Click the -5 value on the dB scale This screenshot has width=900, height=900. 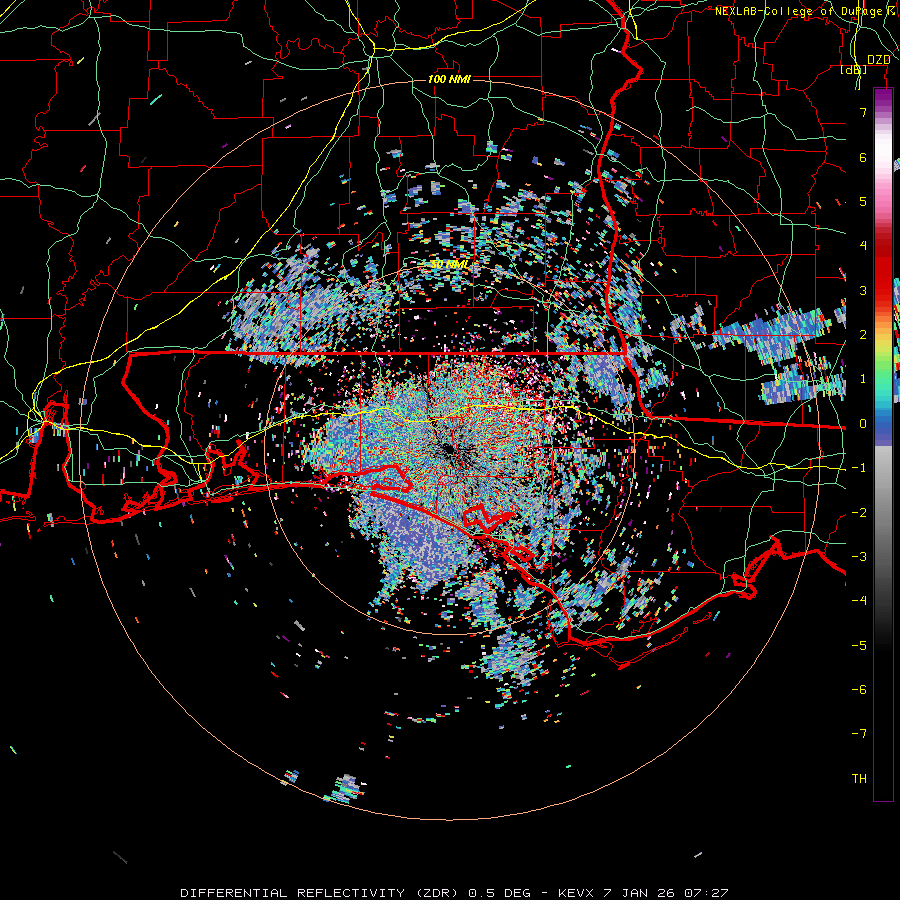[859, 646]
